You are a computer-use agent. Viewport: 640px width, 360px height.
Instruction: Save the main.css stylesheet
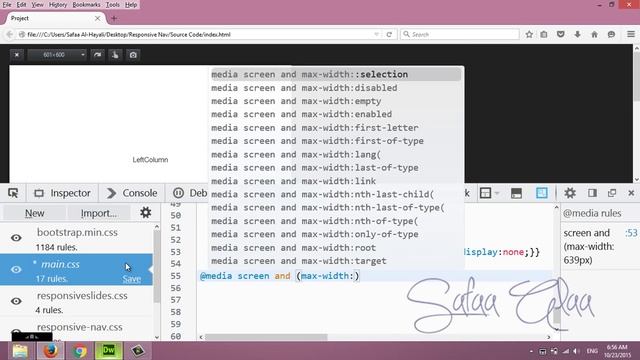click(x=131, y=279)
